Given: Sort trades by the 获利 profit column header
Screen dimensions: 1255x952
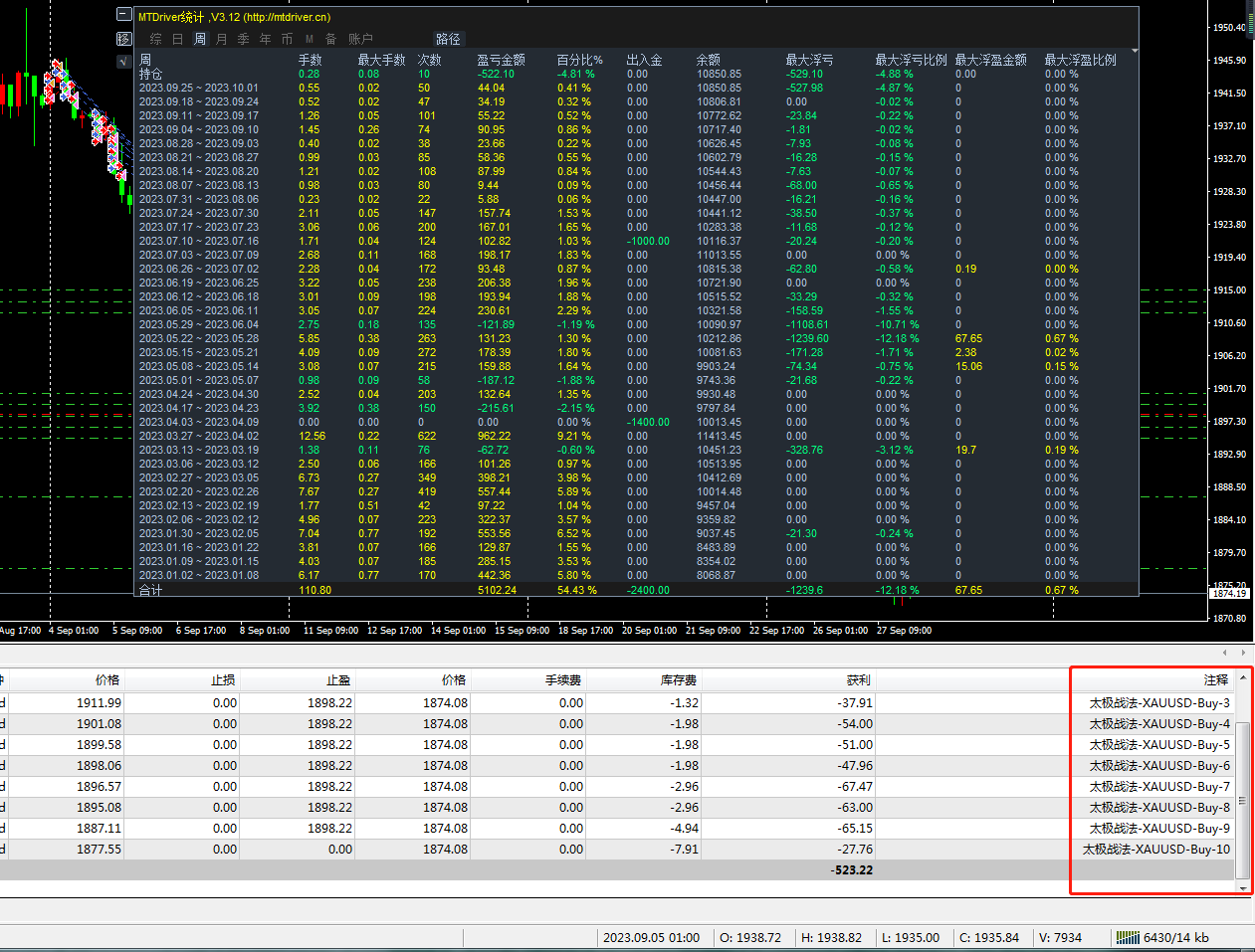Looking at the screenshot, I should [859, 679].
